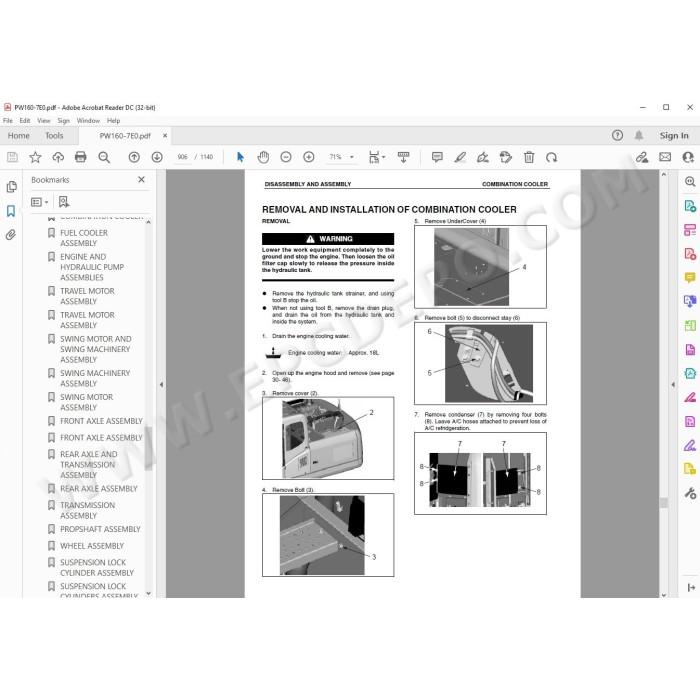
Task: Open More Tools wrench icon
Action: [x=690, y=493]
